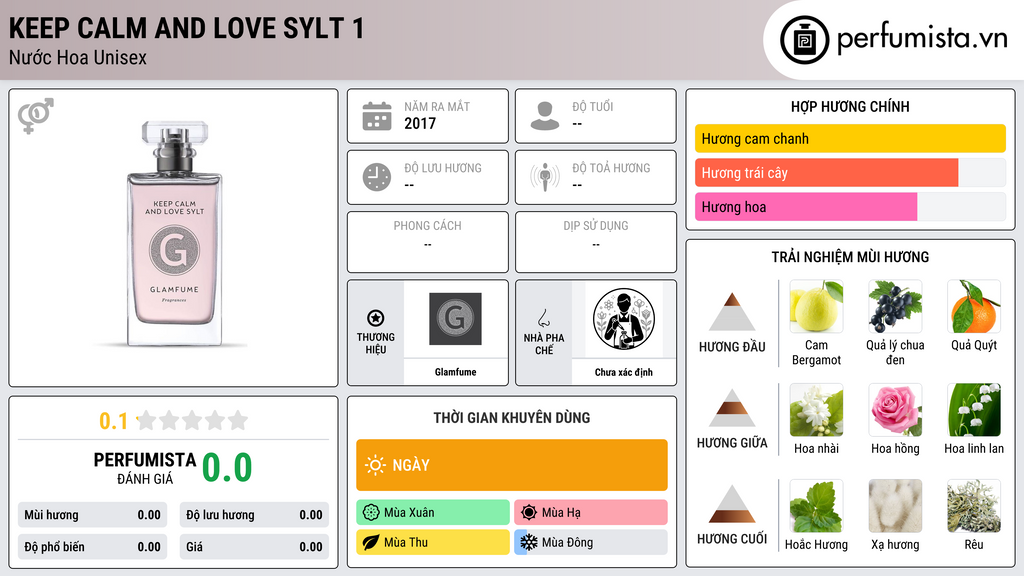Select the Hoa hồng rose note image

[895, 409]
